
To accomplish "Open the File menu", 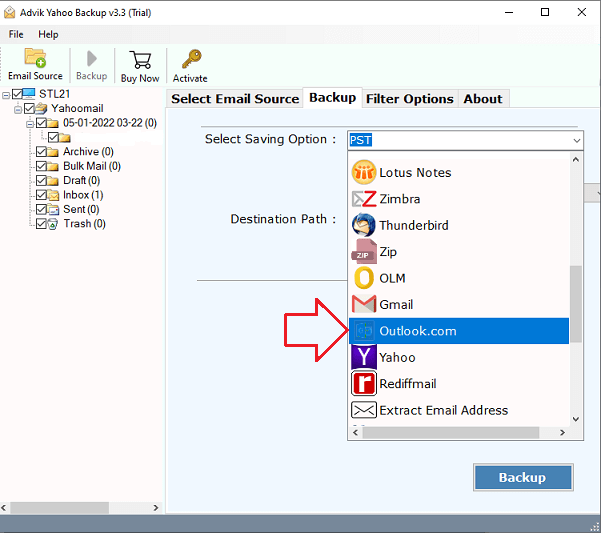I will click(x=16, y=34).
